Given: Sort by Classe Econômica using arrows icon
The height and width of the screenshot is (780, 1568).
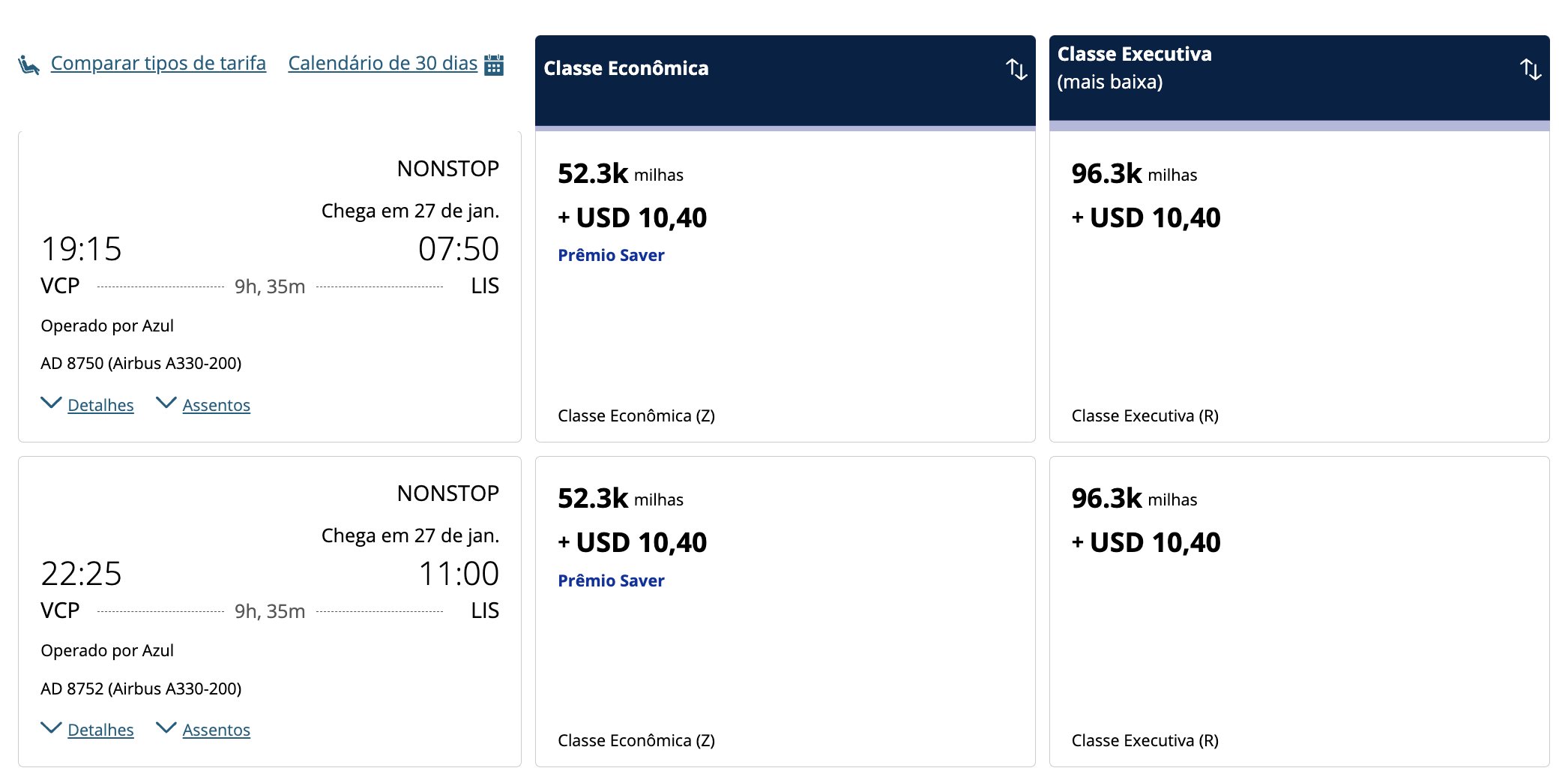Looking at the screenshot, I should [x=1016, y=69].
